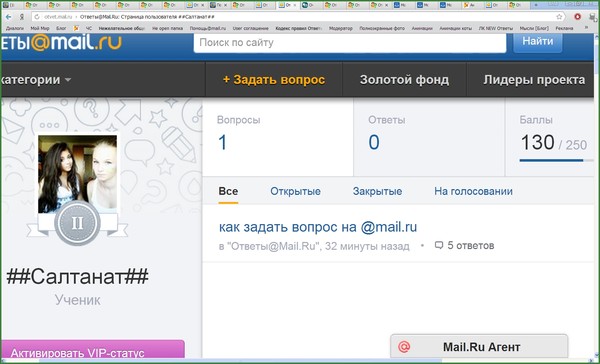Click the 5 ответов link
The width and height of the screenshot is (600, 364).
pyautogui.click(x=471, y=245)
